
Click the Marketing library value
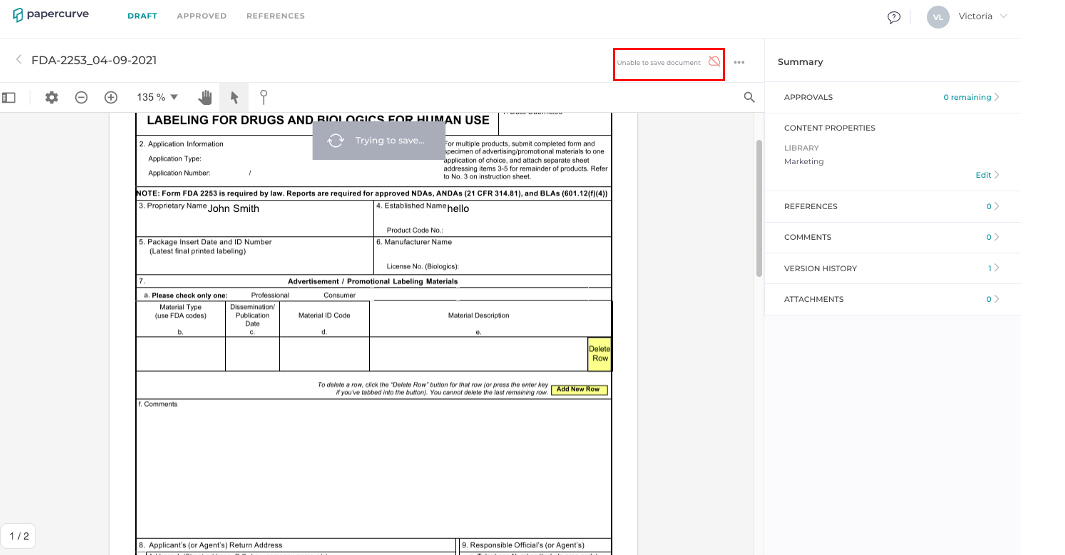804,162
